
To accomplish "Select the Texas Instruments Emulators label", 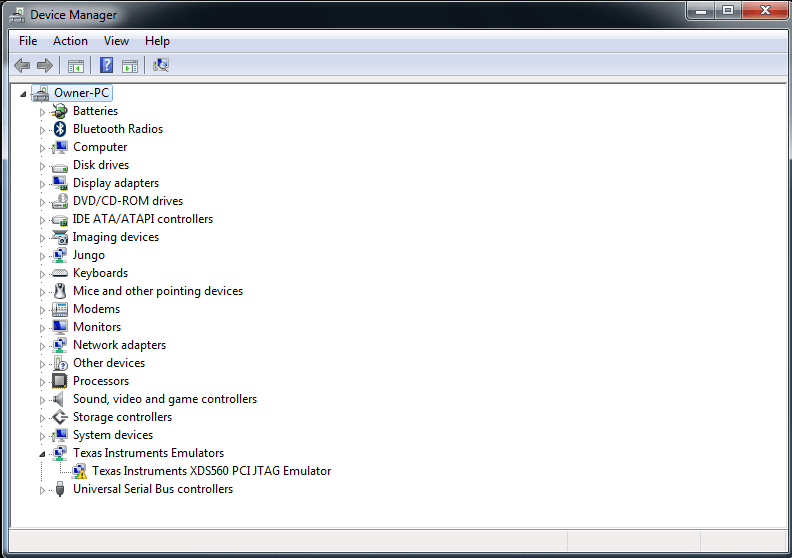I will pos(148,453).
